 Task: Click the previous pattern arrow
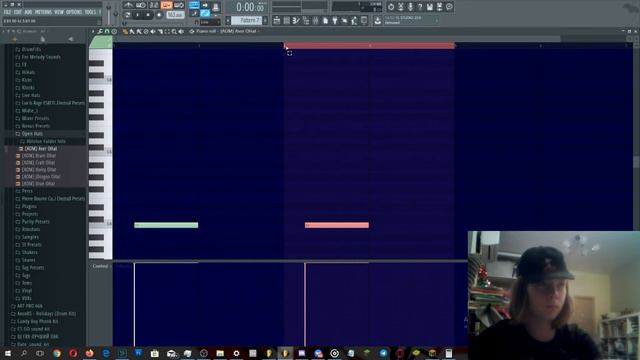tap(228, 20)
